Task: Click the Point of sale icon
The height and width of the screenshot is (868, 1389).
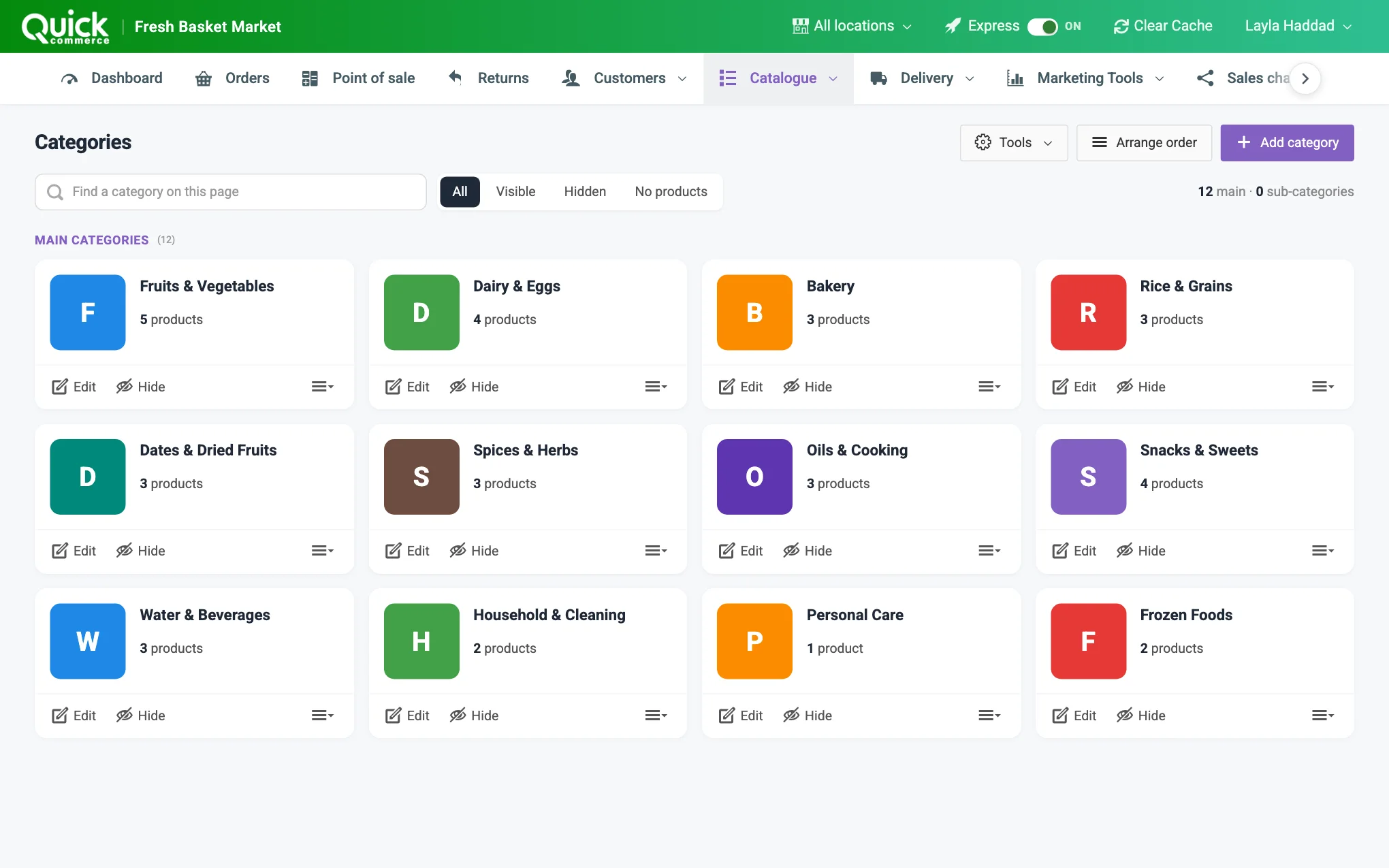Action: tap(310, 78)
